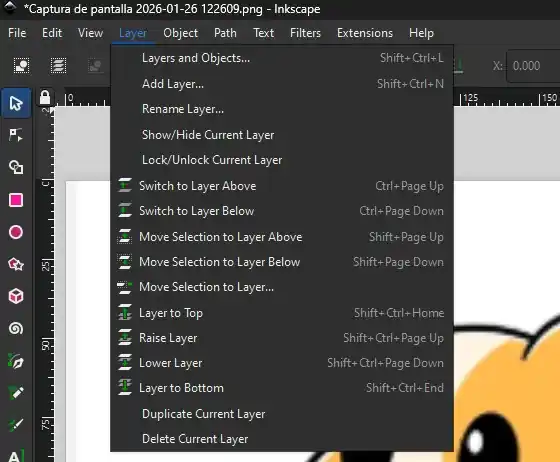Choose Switch to Layer Below
The image size is (560, 462).
(282, 211)
